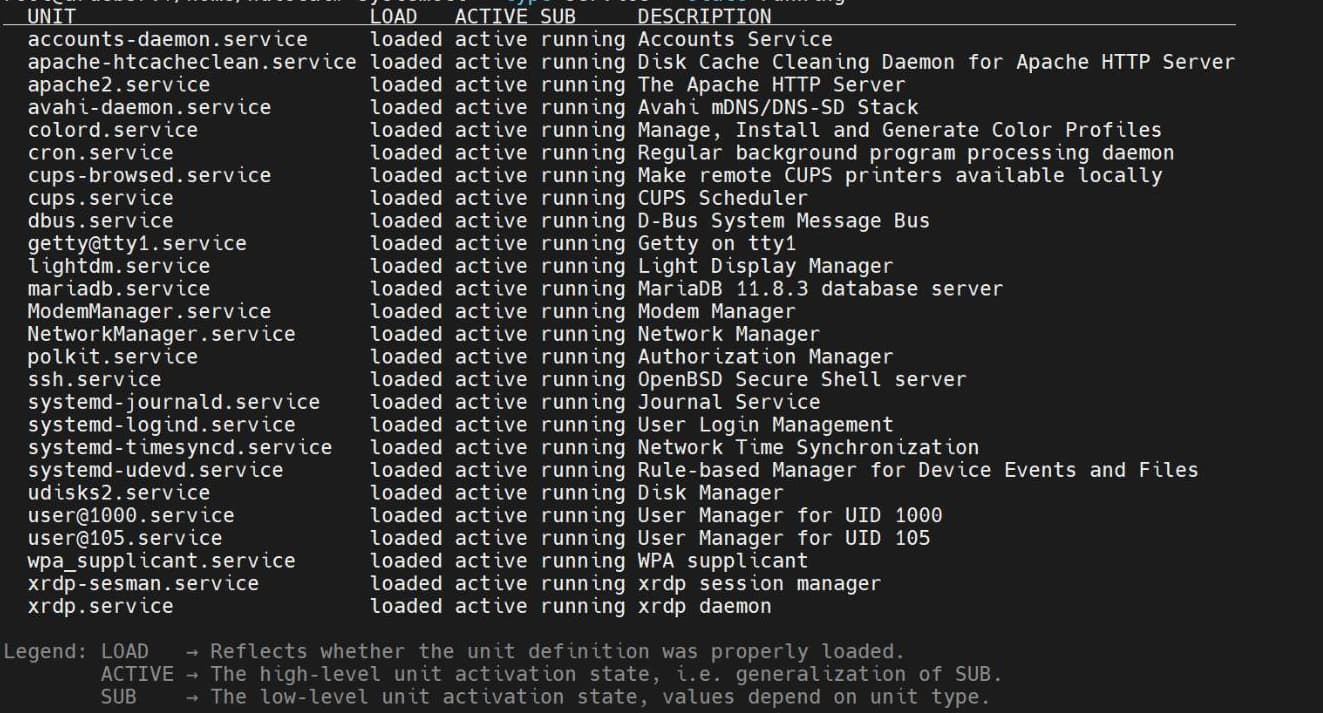Image resolution: width=1323 pixels, height=713 pixels.
Task: Click the mariadb.service entry
Action: click(118, 289)
